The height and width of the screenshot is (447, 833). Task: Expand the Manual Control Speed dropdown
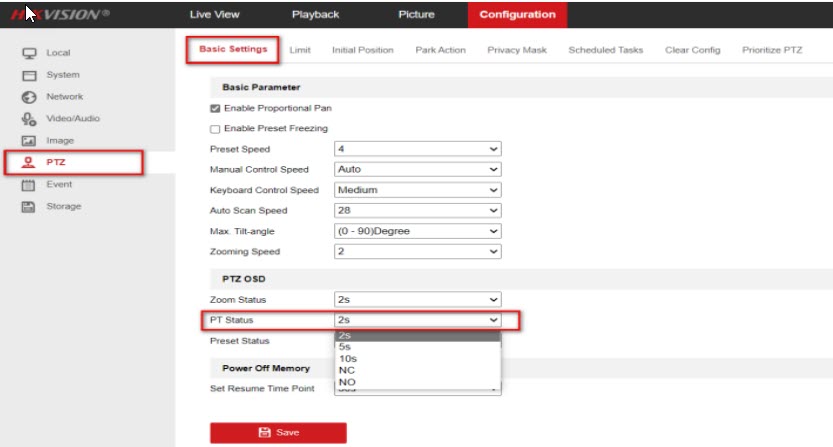click(x=416, y=170)
